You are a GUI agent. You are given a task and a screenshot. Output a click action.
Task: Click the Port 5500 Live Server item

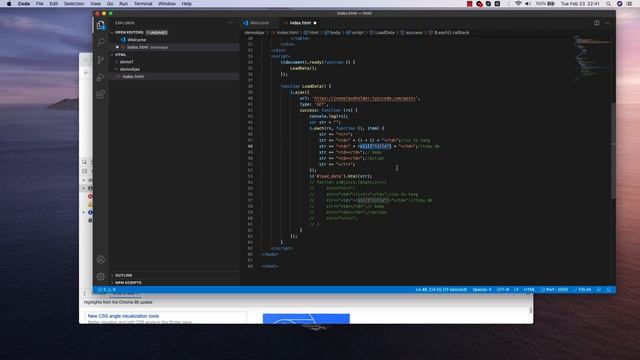[554, 290]
